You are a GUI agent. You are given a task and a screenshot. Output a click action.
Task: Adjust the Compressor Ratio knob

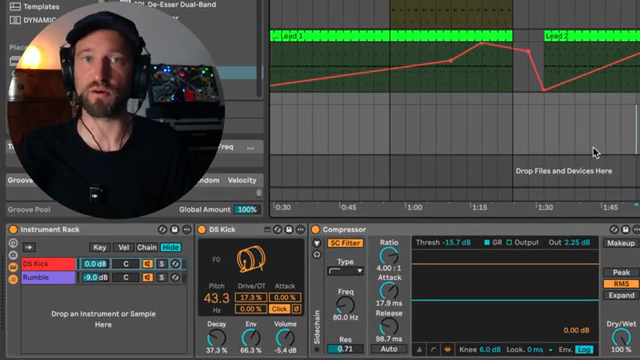[389, 256]
